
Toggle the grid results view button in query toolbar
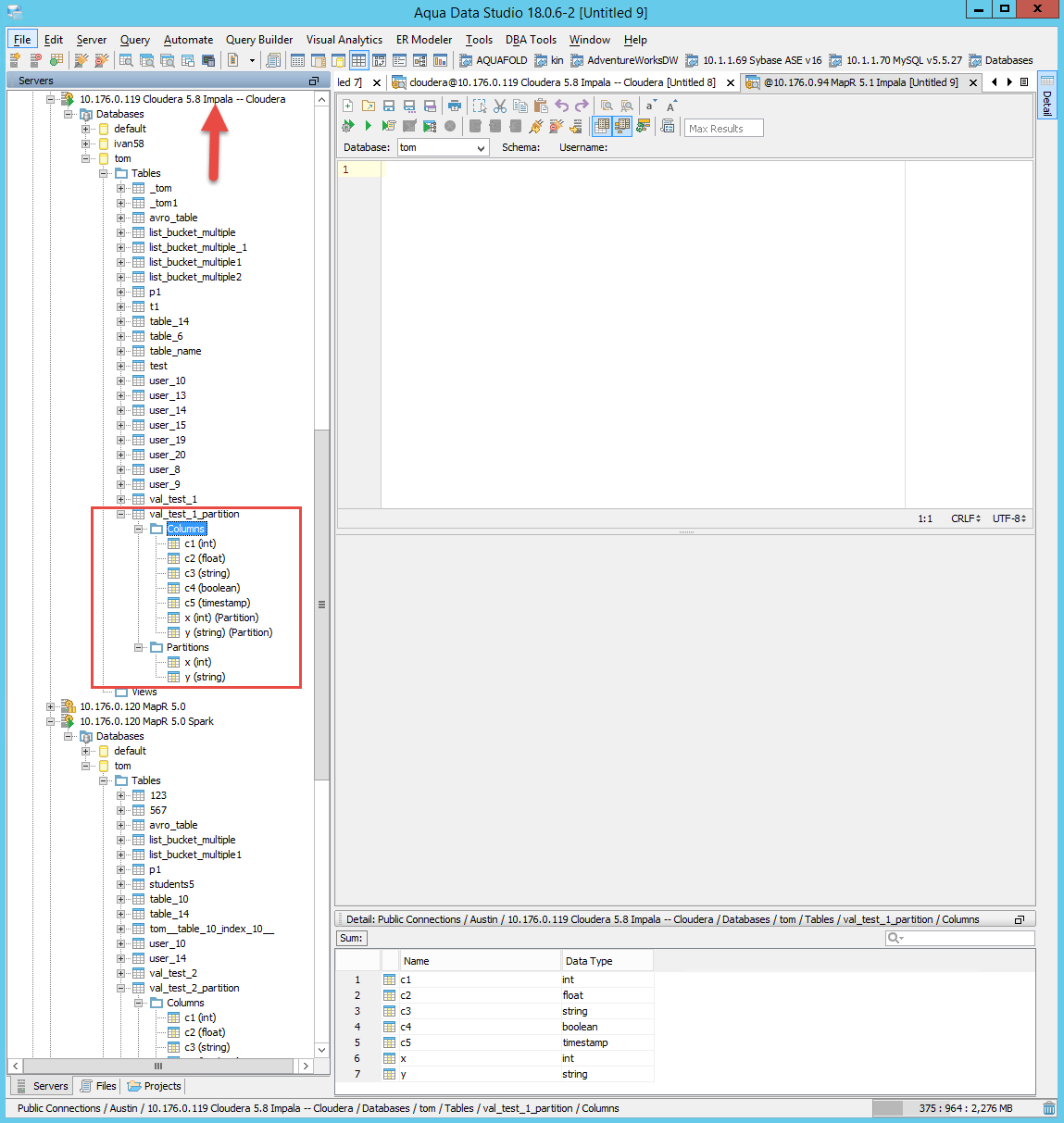[602, 126]
